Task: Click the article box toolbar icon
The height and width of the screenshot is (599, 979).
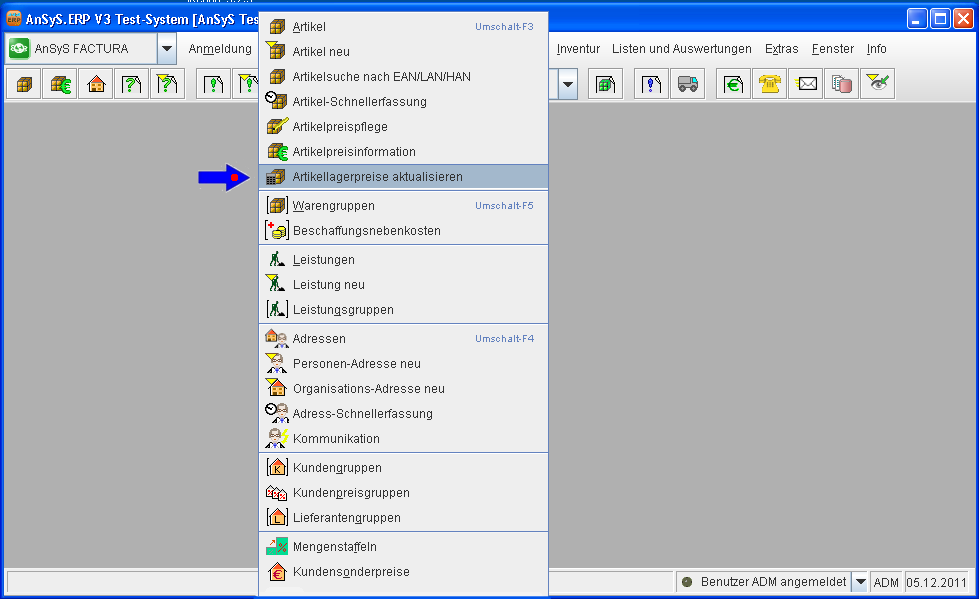Action: pyautogui.click(x=24, y=85)
